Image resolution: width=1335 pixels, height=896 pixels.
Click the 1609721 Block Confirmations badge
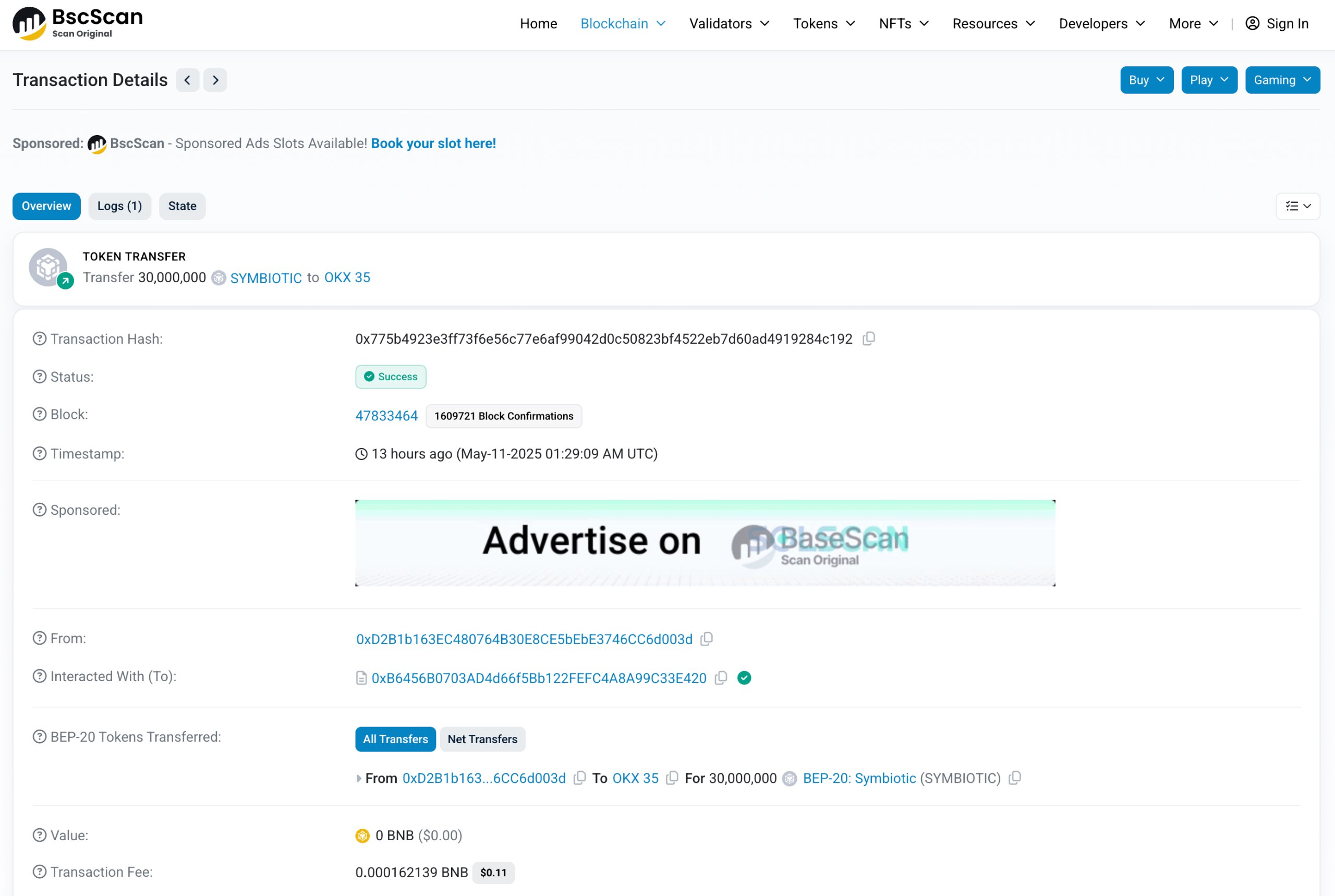click(504, 416)
